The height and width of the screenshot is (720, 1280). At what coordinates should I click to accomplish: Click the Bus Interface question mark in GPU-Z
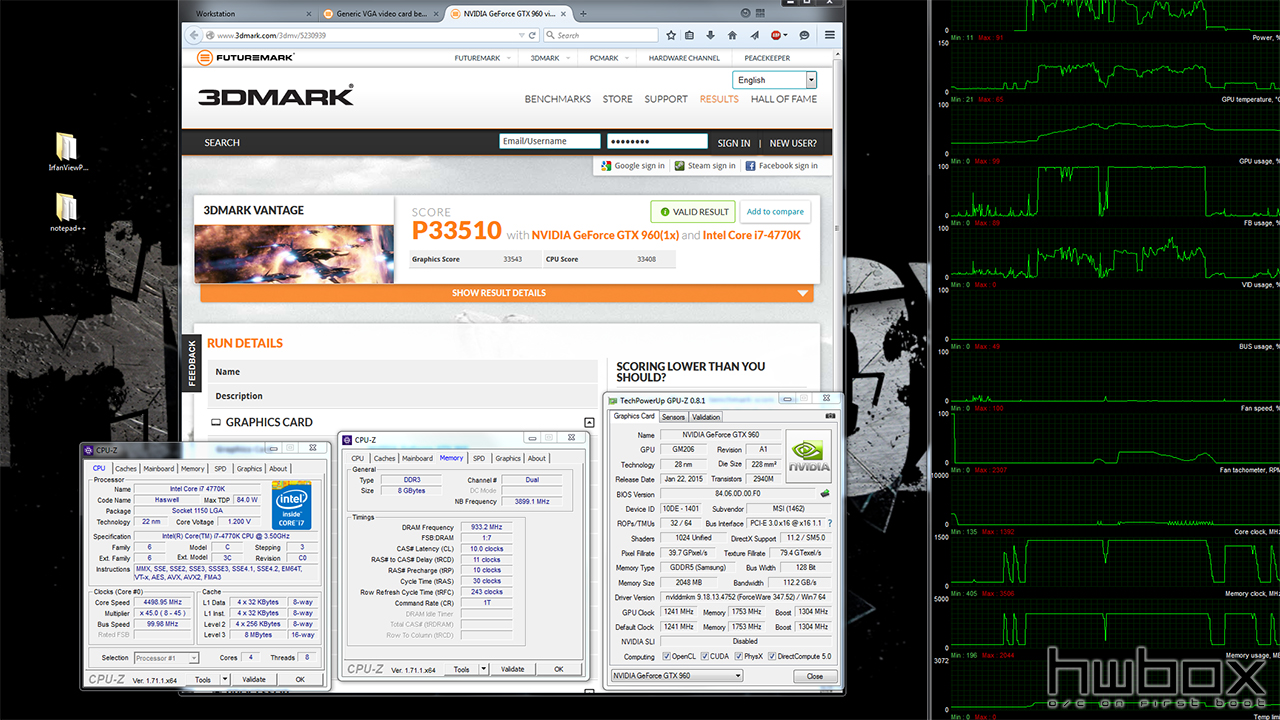tap(829, 523)
